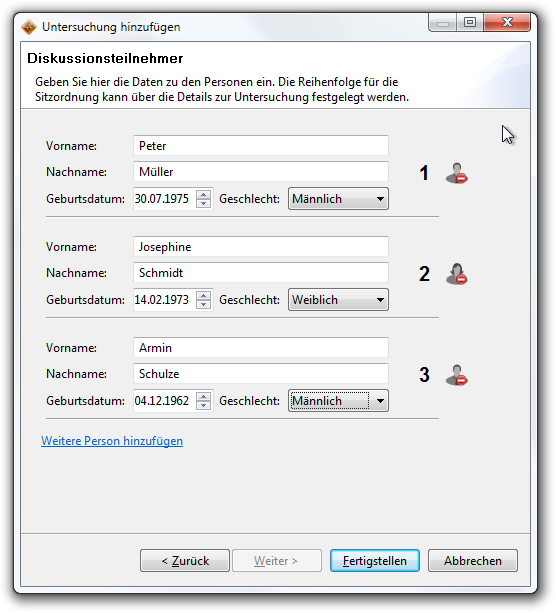Screen dimensions: 556x613
Task: Remove participant 3 Armin Schulze
Action: [457, 375]
